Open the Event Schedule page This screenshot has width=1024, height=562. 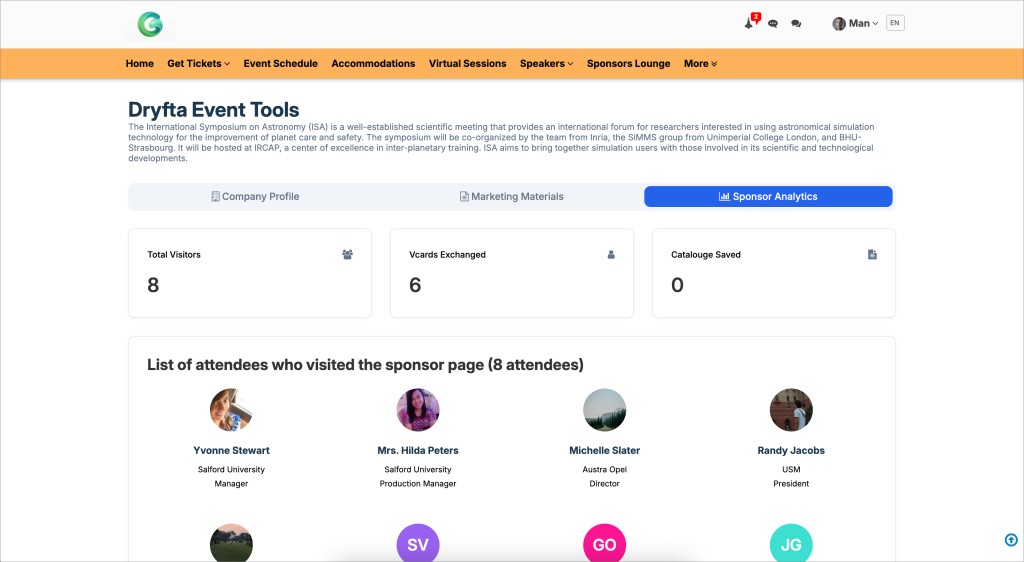click(x=281, y=63)
